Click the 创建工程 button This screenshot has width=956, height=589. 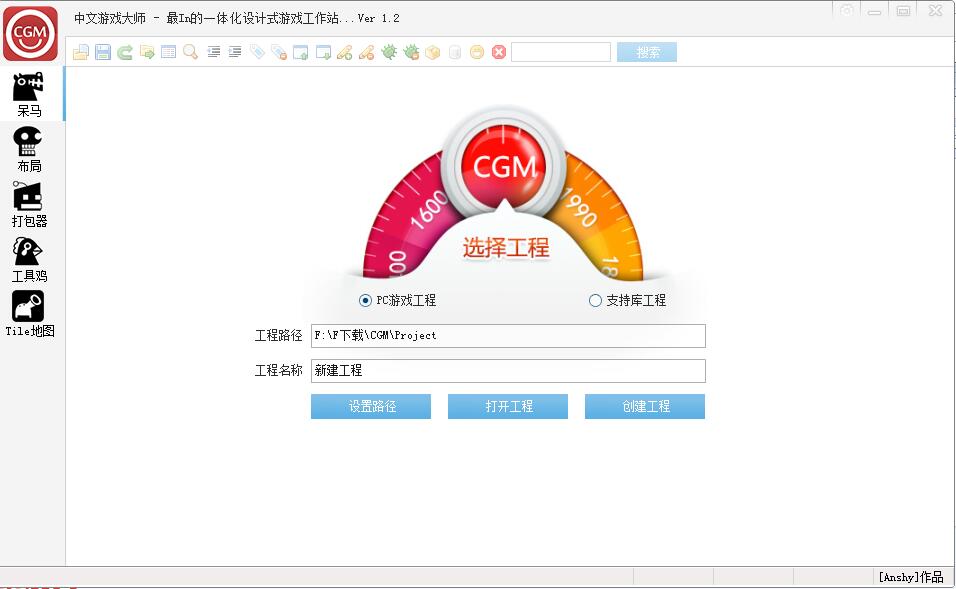coord(645,406)
